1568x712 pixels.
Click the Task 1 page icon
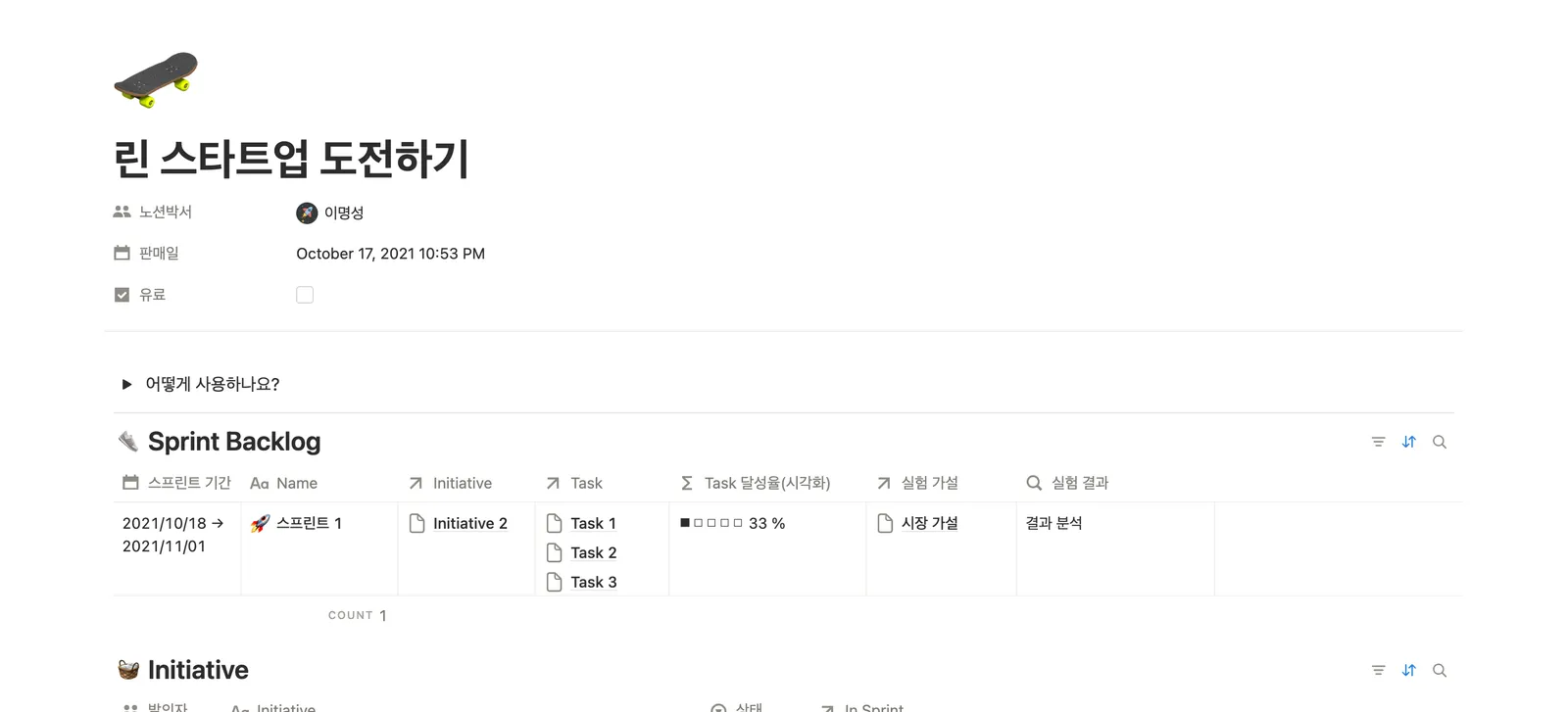pyautogui.click(x=554, y=523)
